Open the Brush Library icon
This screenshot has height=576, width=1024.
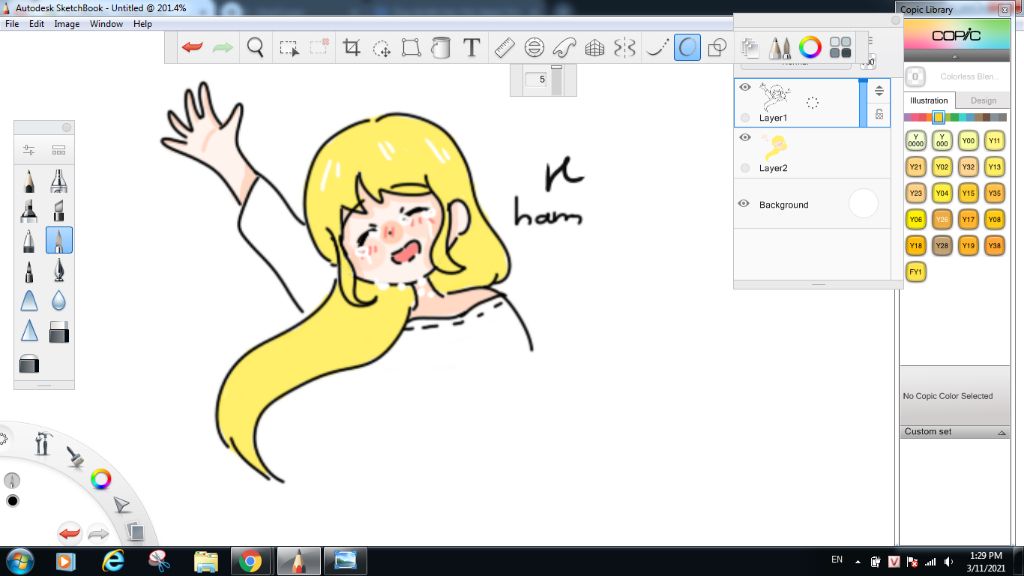click(x=59, y=150)
